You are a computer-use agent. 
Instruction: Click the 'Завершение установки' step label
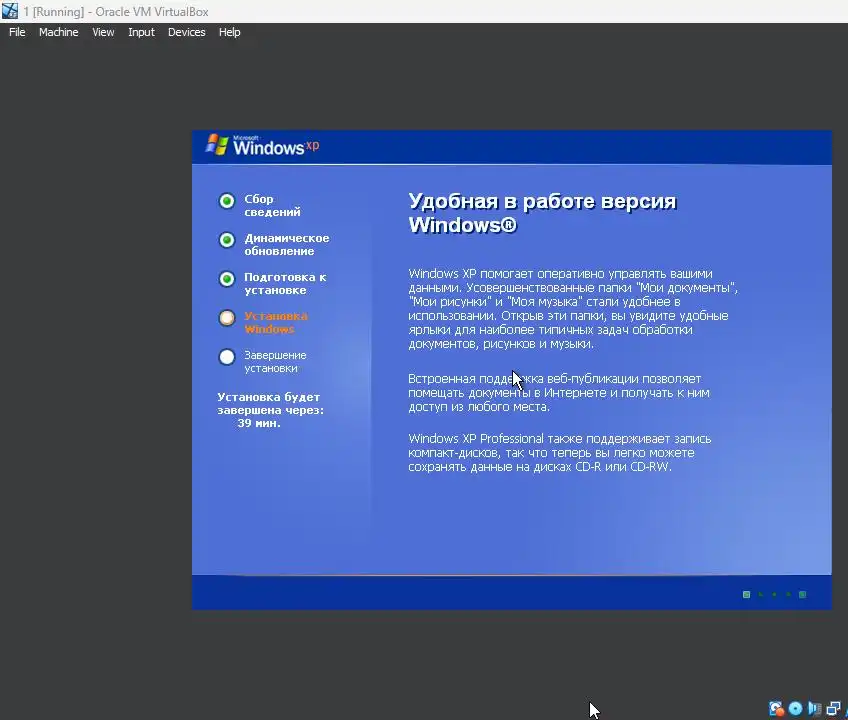click(275, 361)
